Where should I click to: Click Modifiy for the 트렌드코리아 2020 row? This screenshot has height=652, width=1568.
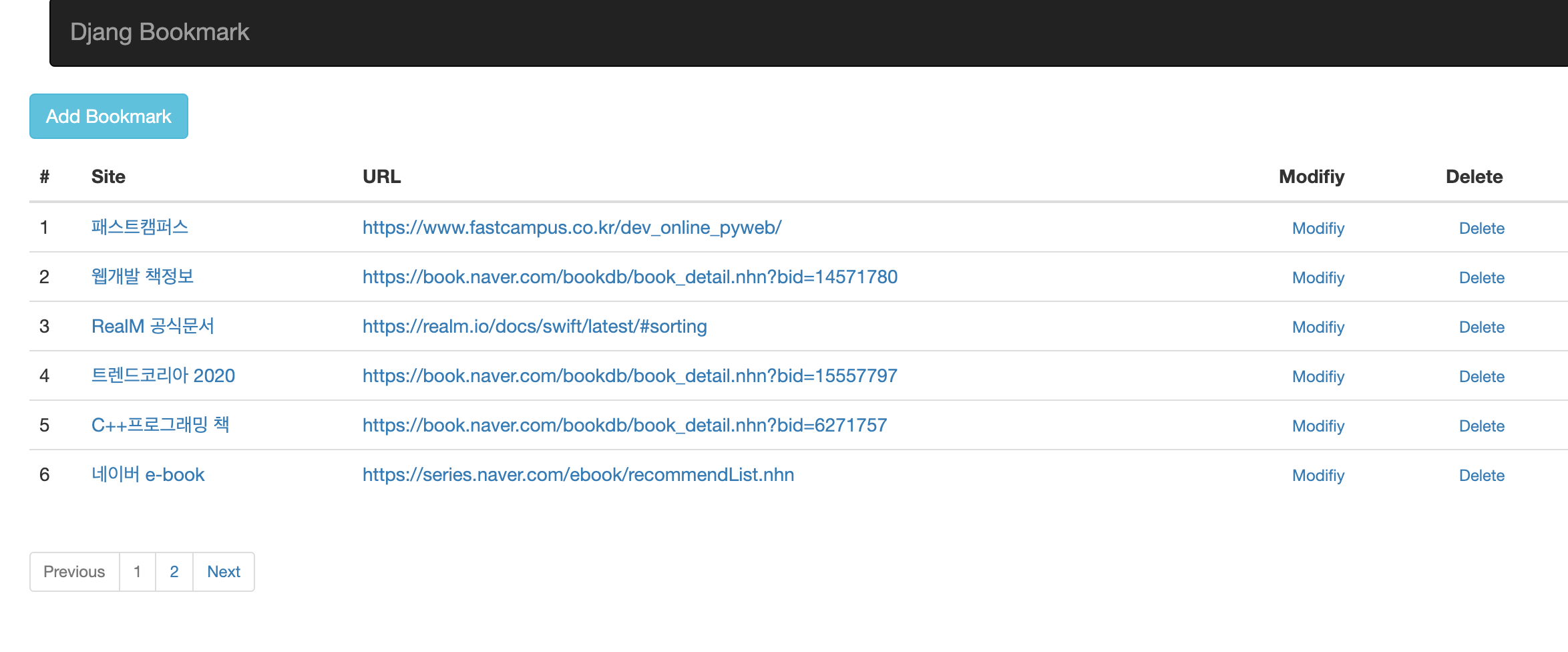(1318, 377)
